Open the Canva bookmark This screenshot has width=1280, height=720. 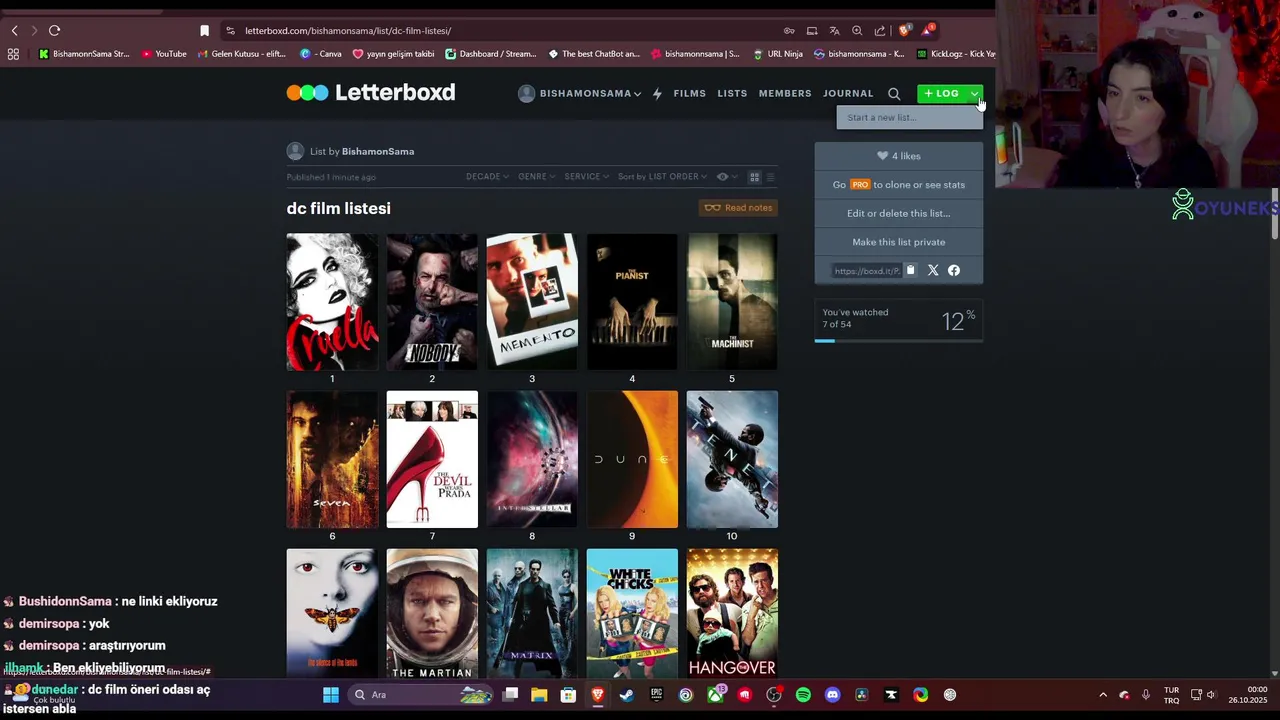point(321,54)
